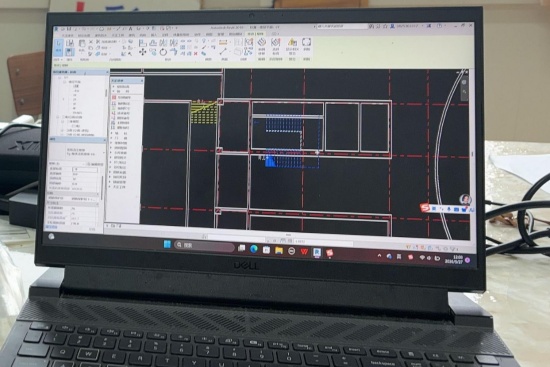Screen dimensions: 550x367
Task: Open Revit from the Windows taskbar
Action: (x=317, y=252)
